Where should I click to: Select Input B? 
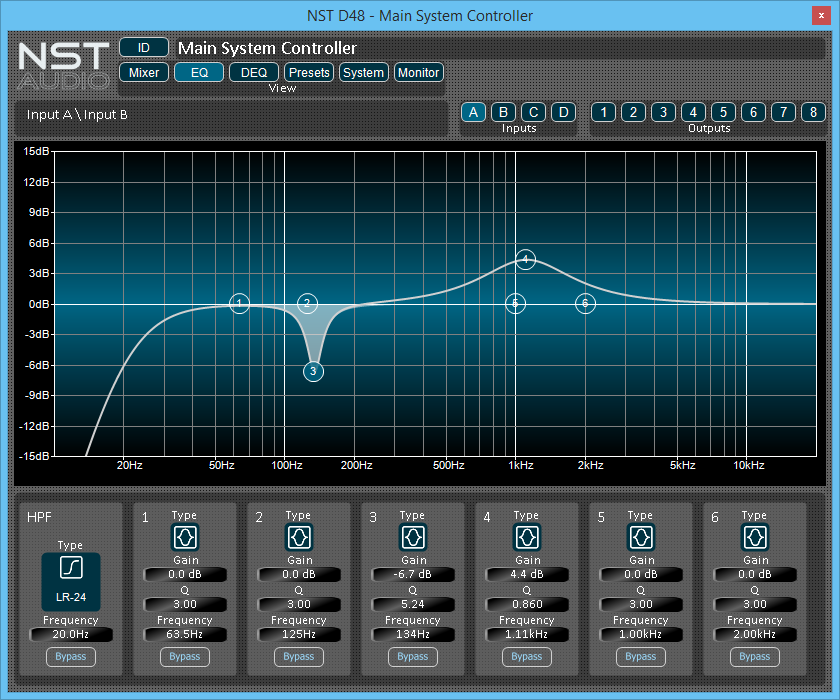click(x=504, y=112)
